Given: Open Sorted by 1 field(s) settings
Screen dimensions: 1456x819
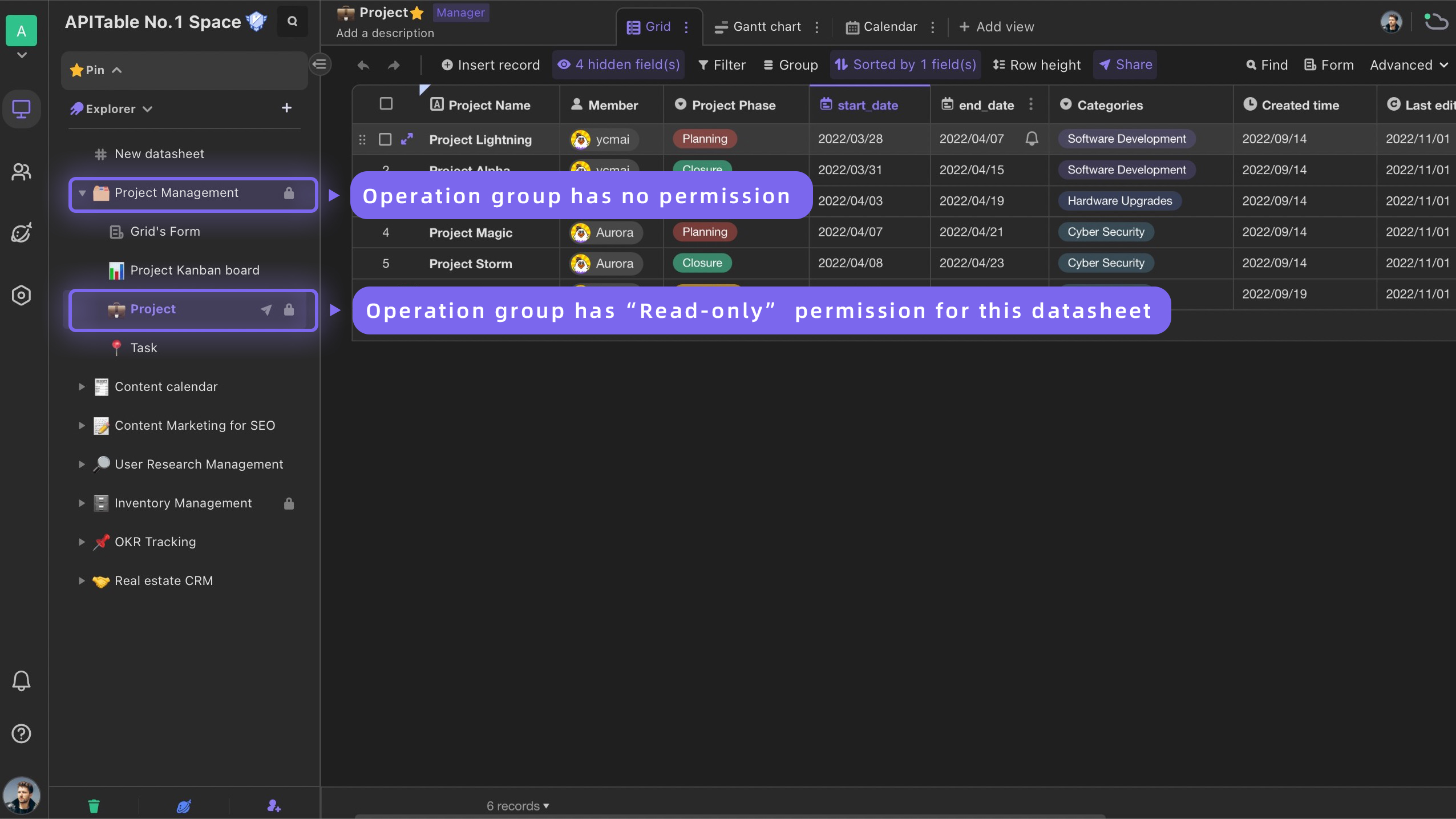Looking at the screenshot, I should [905, 64].
